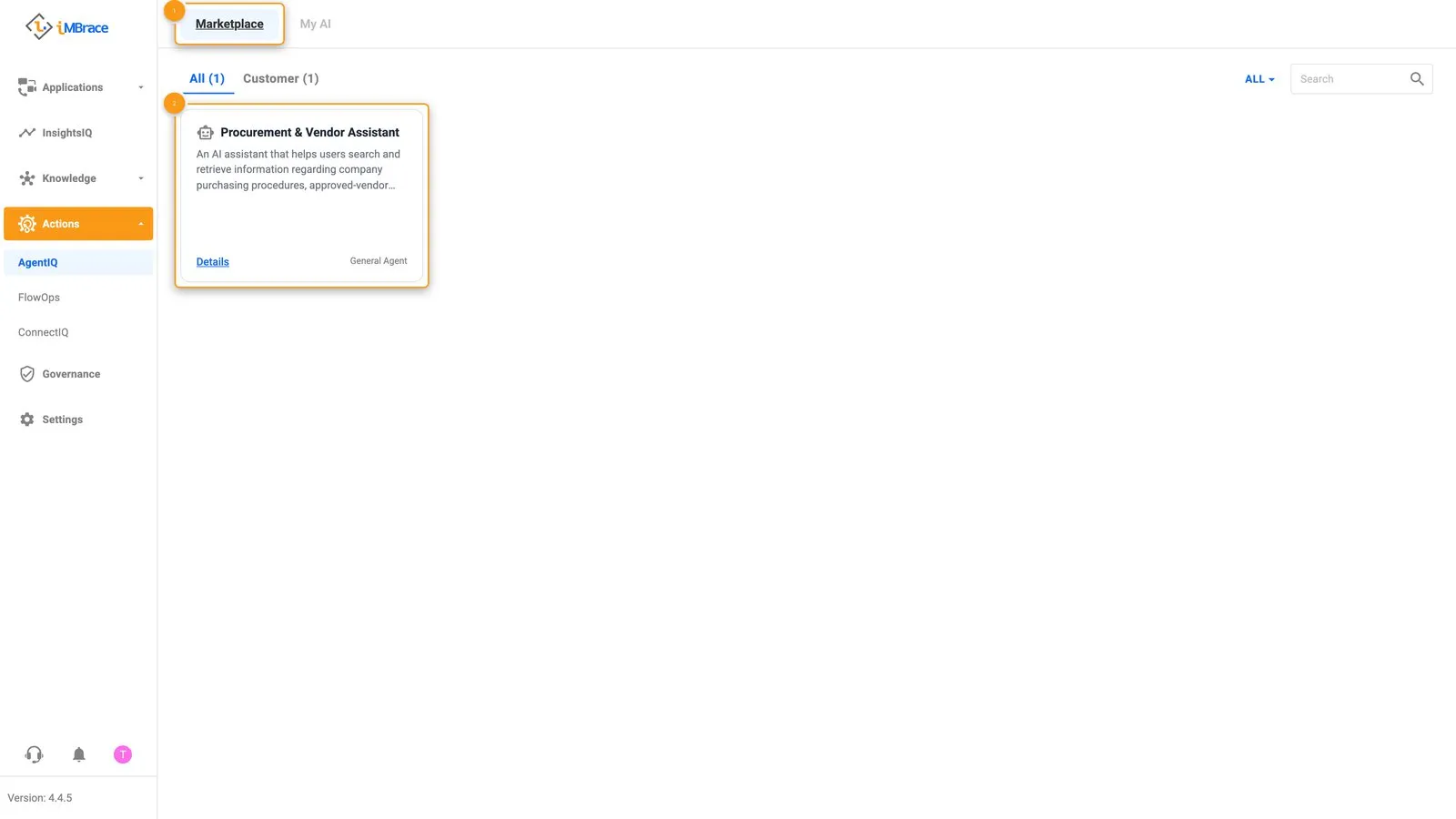
Task: Open support via headset icon
Action: (x=35, y=754)
